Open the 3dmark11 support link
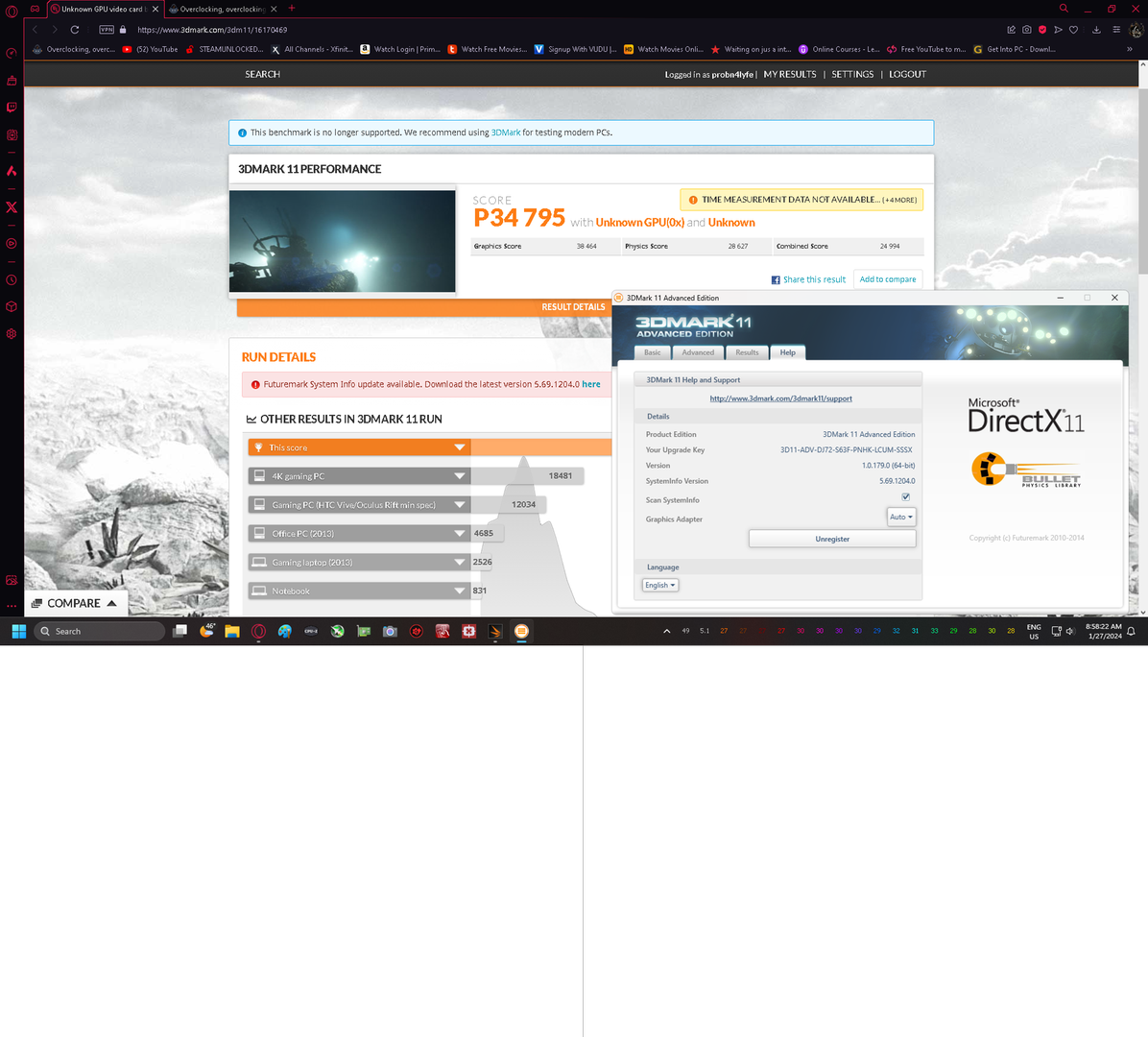1148x1037 pixels. [x=780, y=398]
